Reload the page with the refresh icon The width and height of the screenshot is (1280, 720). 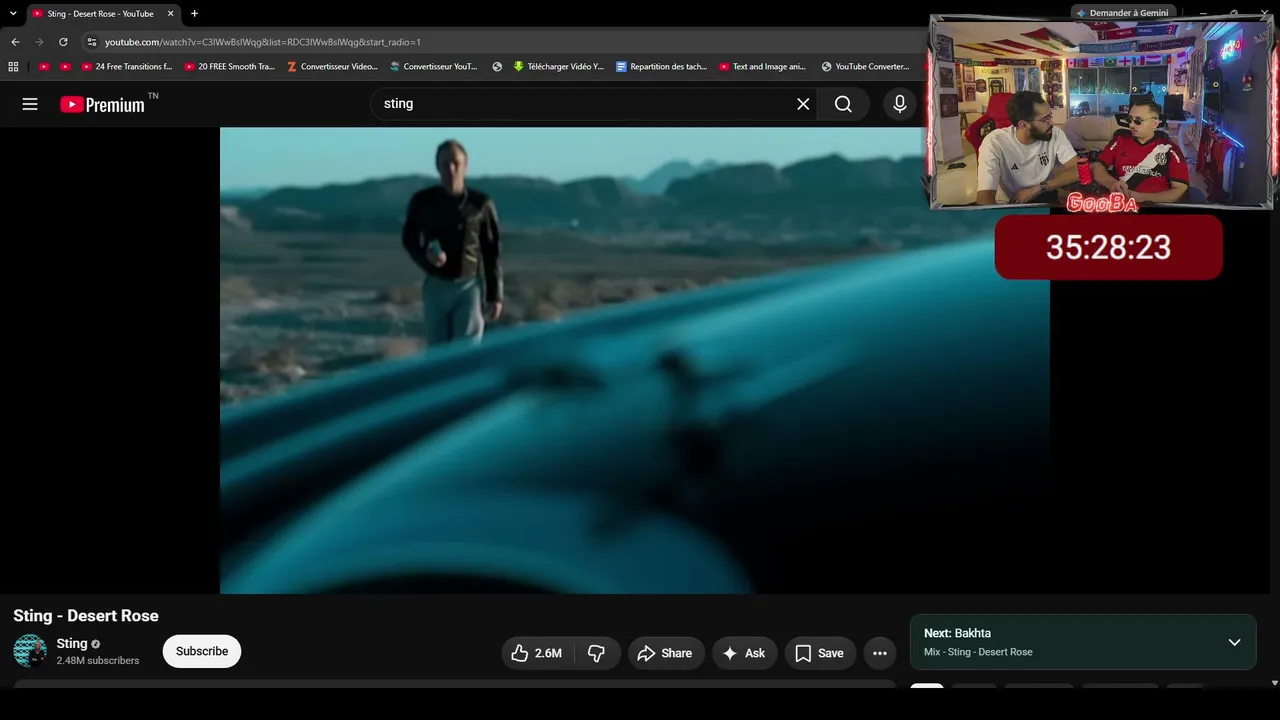pos(63,42)
